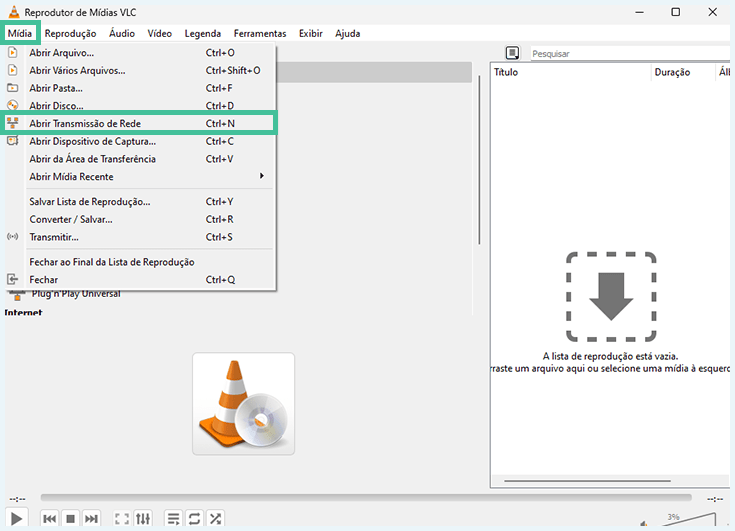Click the Abrir Disco disc icon
The width and height of the screenshot is (735, 531).
[x=13, y=105]
